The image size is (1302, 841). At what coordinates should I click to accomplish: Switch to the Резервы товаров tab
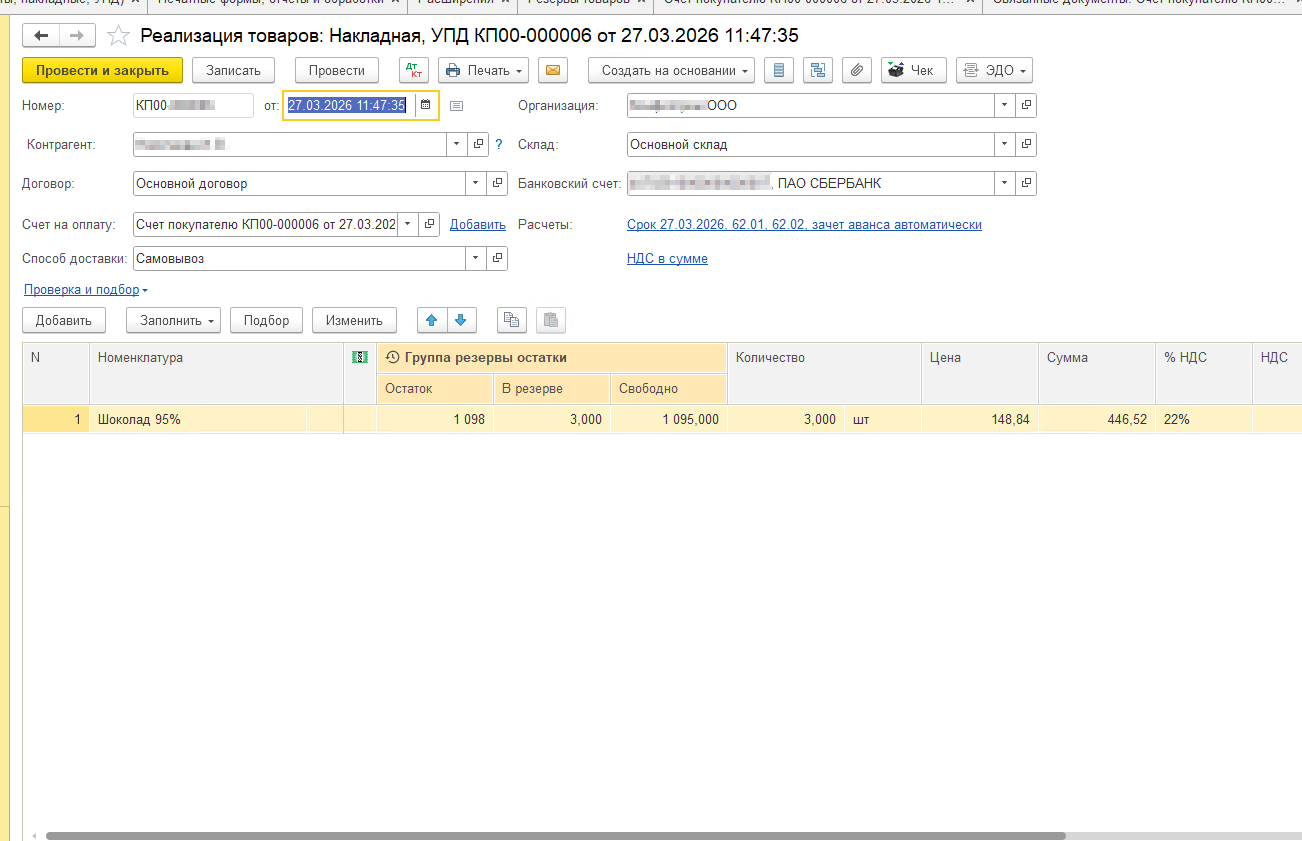[x=585, y=3]
